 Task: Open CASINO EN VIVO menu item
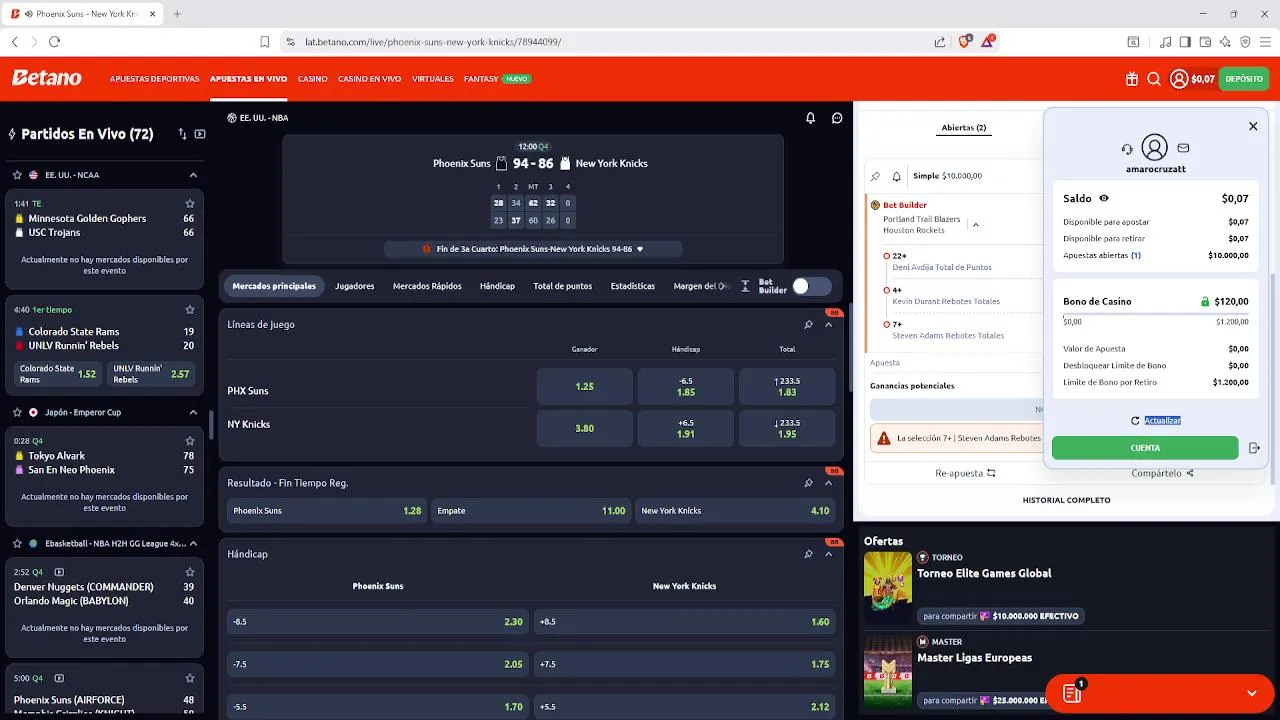click(370, 79)
